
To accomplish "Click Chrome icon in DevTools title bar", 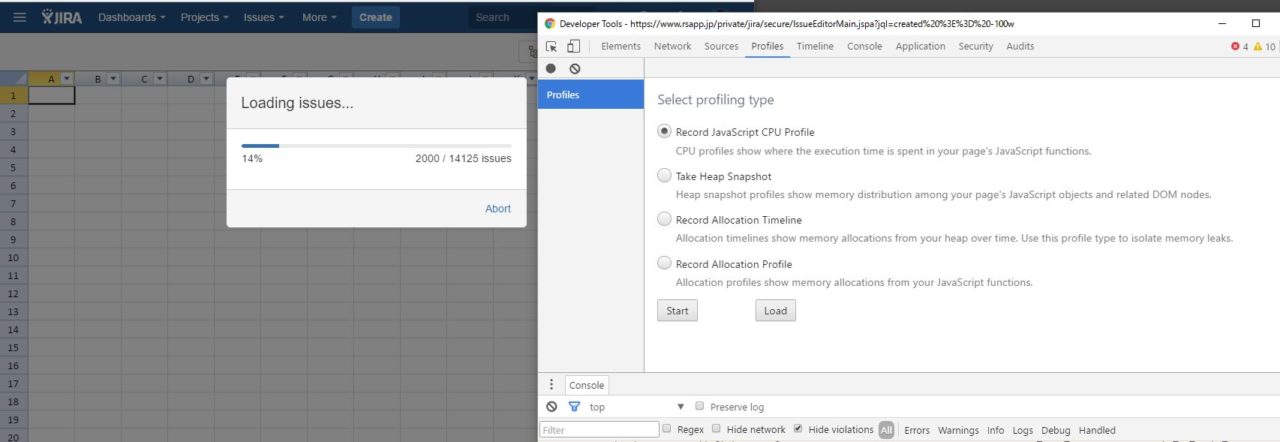I will click(x=550, y=22).
